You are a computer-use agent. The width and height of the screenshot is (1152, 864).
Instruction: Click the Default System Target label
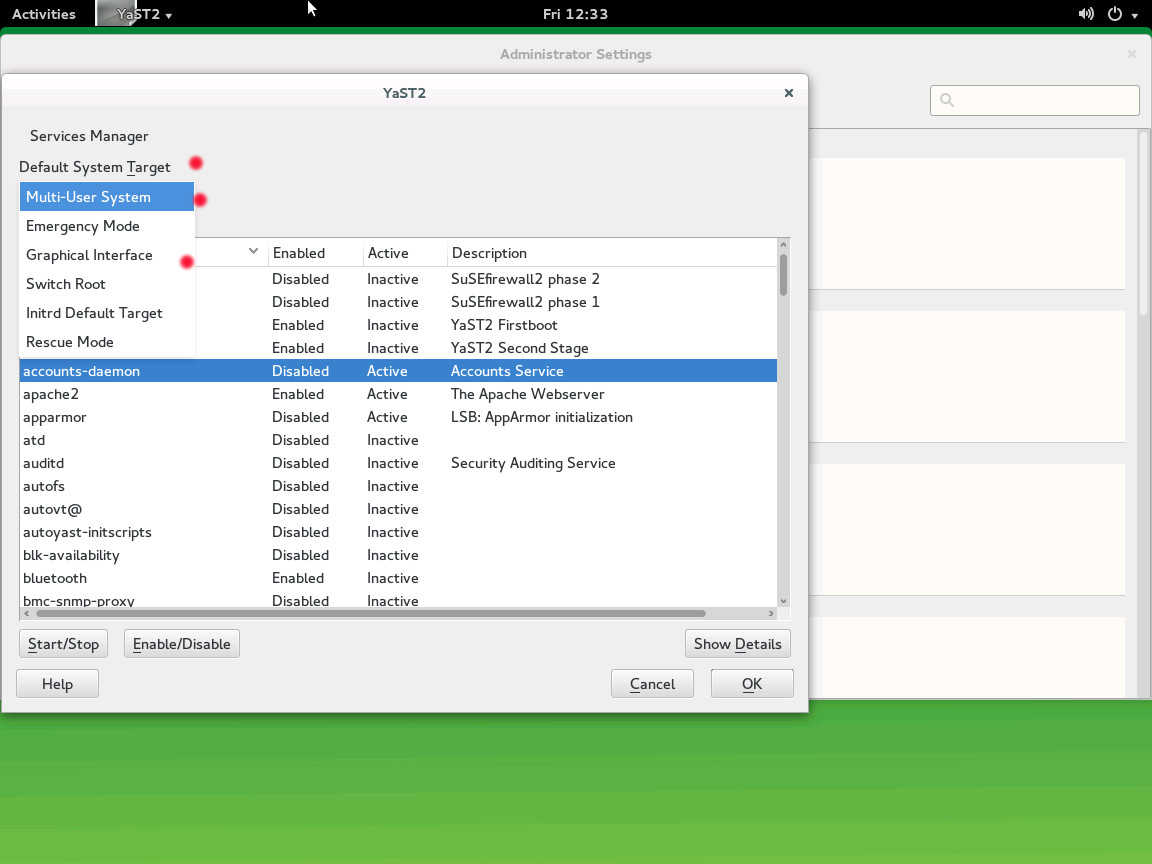click(x=95, y=168)
